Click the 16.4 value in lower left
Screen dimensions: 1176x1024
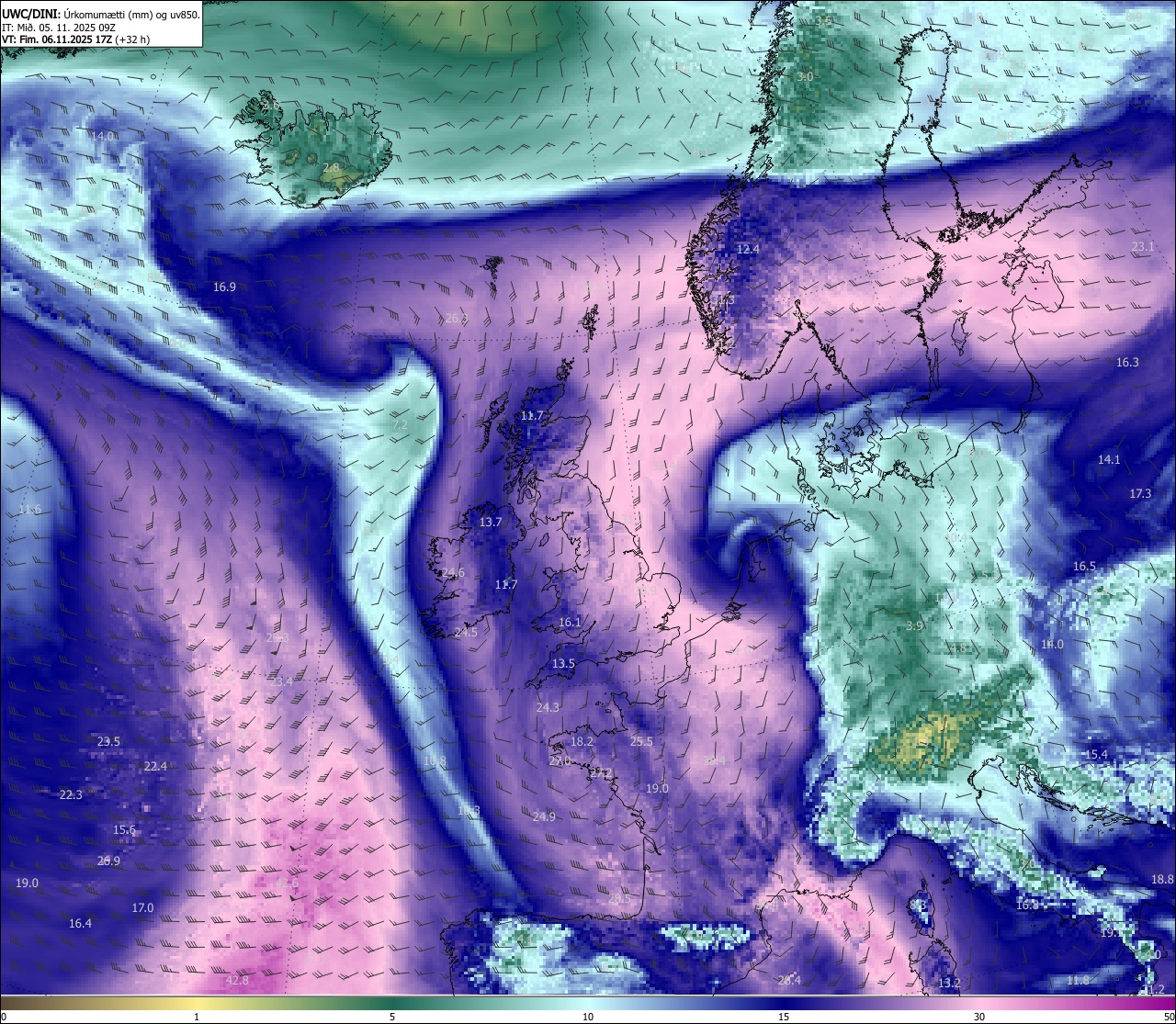[x=80, y=924]
